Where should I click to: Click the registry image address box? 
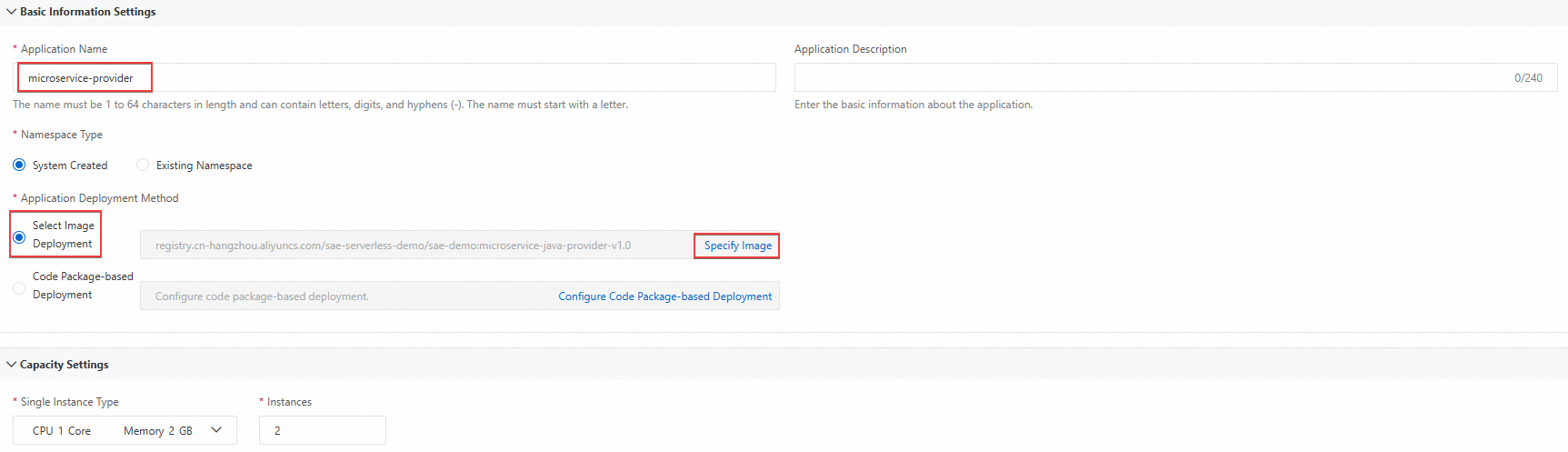[x=414, y=246]
